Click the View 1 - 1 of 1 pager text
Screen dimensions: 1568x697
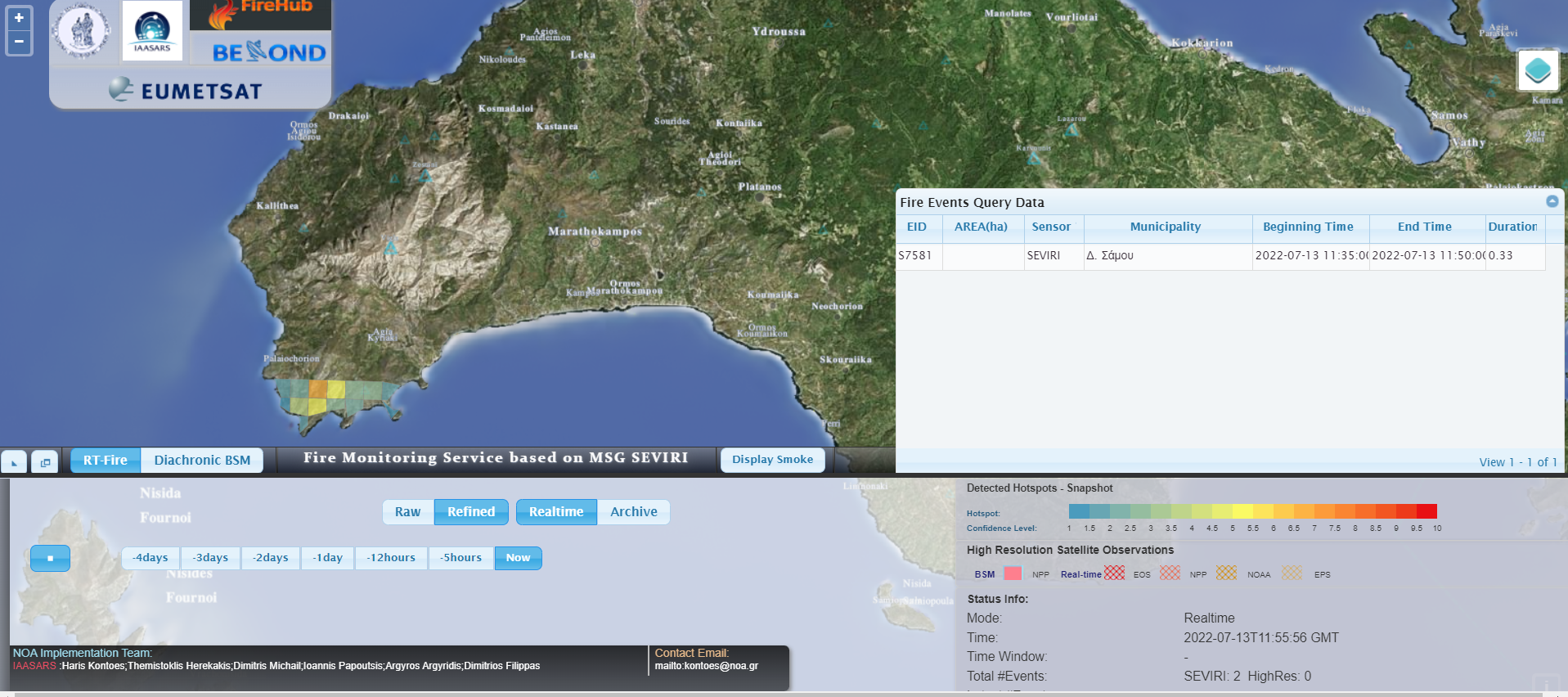(x=1517, y=462)
